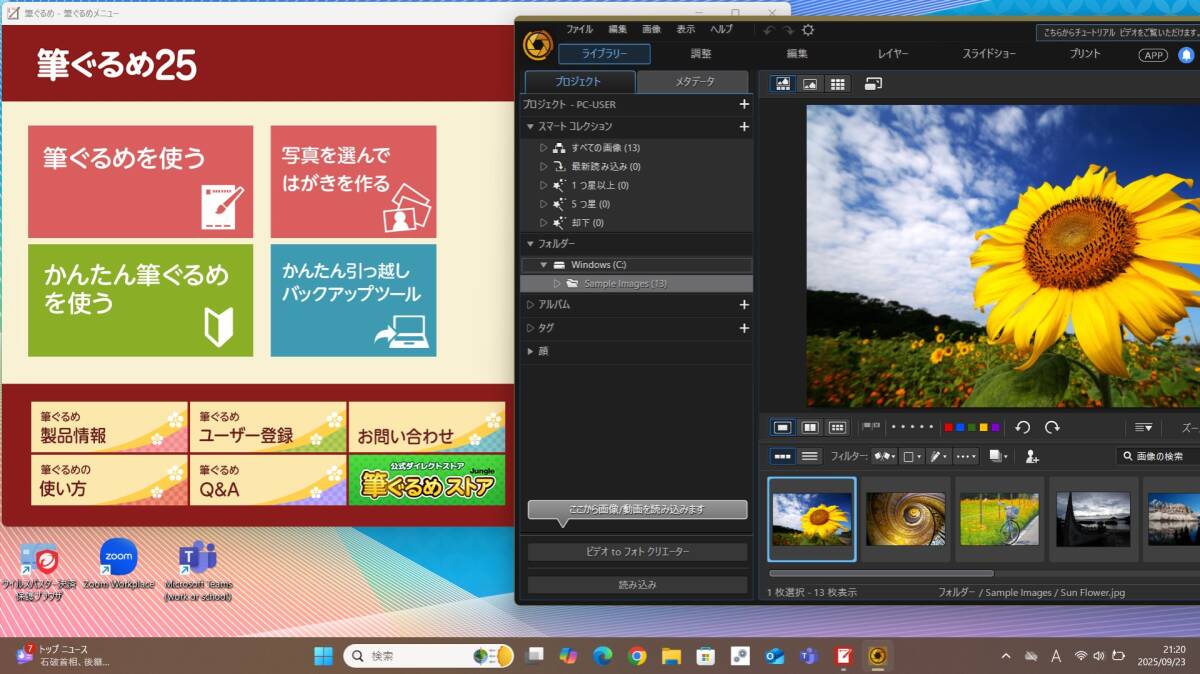1200x674 pixels.
Task: Click the flag pick/reject icon
Action: point(871,427)
